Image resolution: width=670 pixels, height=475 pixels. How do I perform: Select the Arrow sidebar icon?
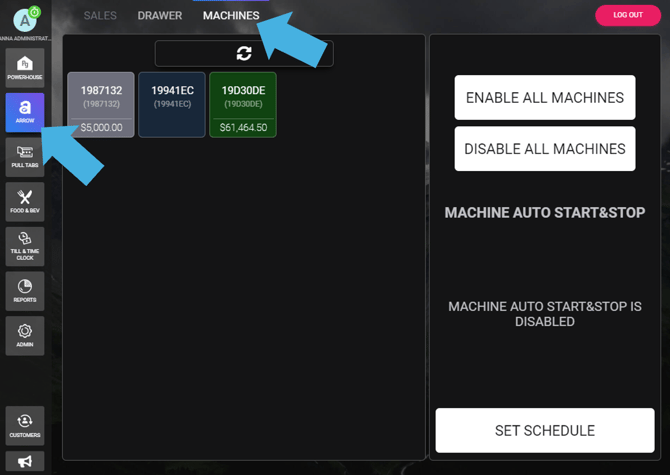point(25,112)
